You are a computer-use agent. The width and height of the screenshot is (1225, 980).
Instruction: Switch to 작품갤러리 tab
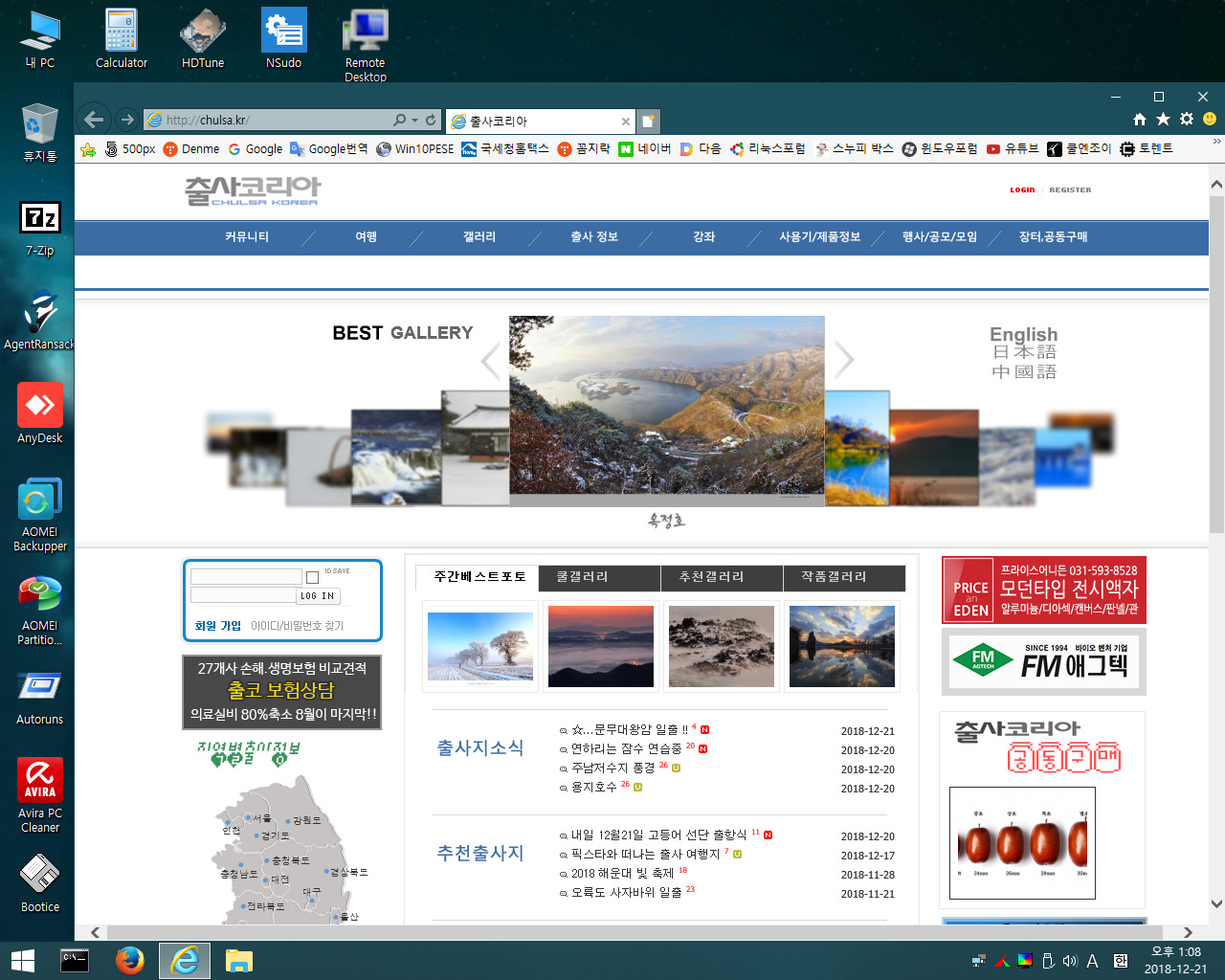844,577
